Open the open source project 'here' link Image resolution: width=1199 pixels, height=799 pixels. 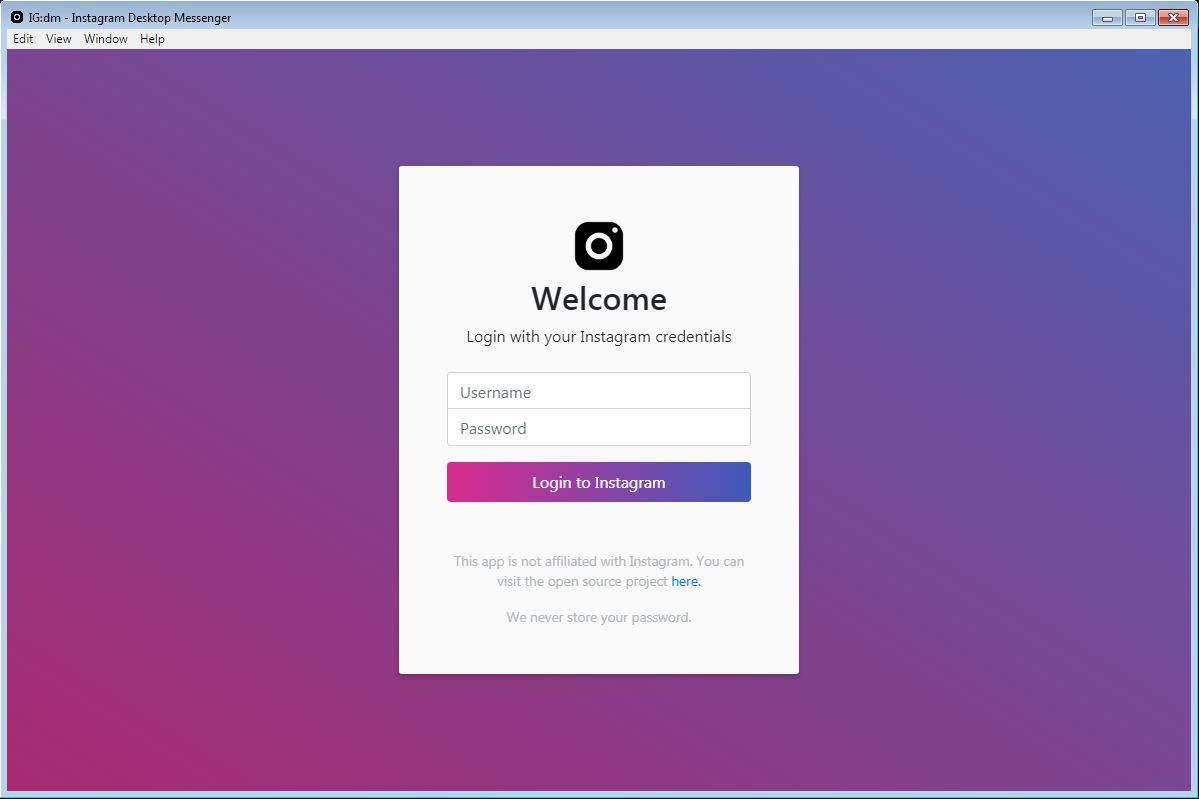click(x=685, y=581)
